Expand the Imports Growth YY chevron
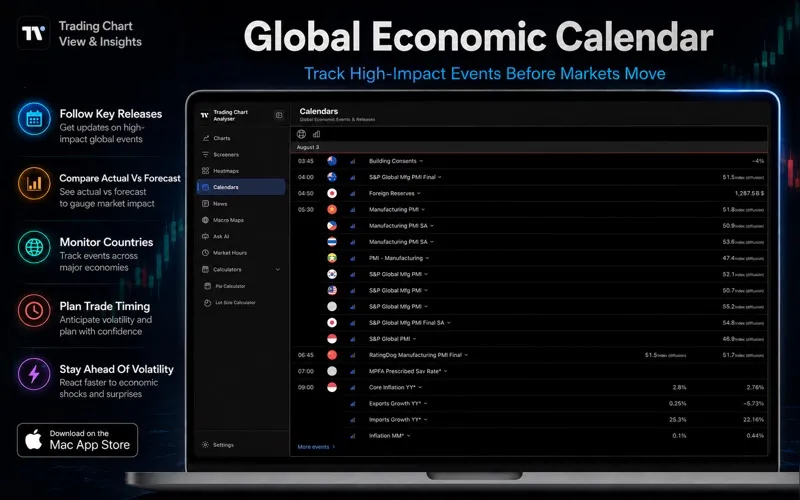Image resolution: width=800 pixels, height=500 pixels. point(426,420)
